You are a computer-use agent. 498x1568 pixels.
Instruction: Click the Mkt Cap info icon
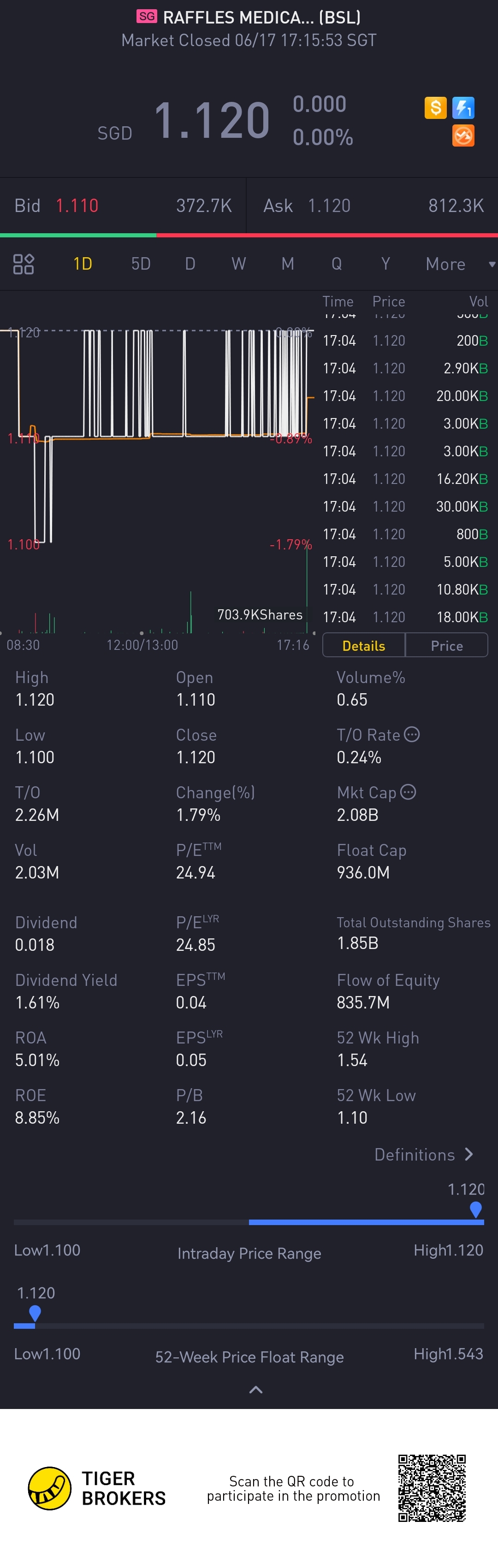click(x=409, y=792)
